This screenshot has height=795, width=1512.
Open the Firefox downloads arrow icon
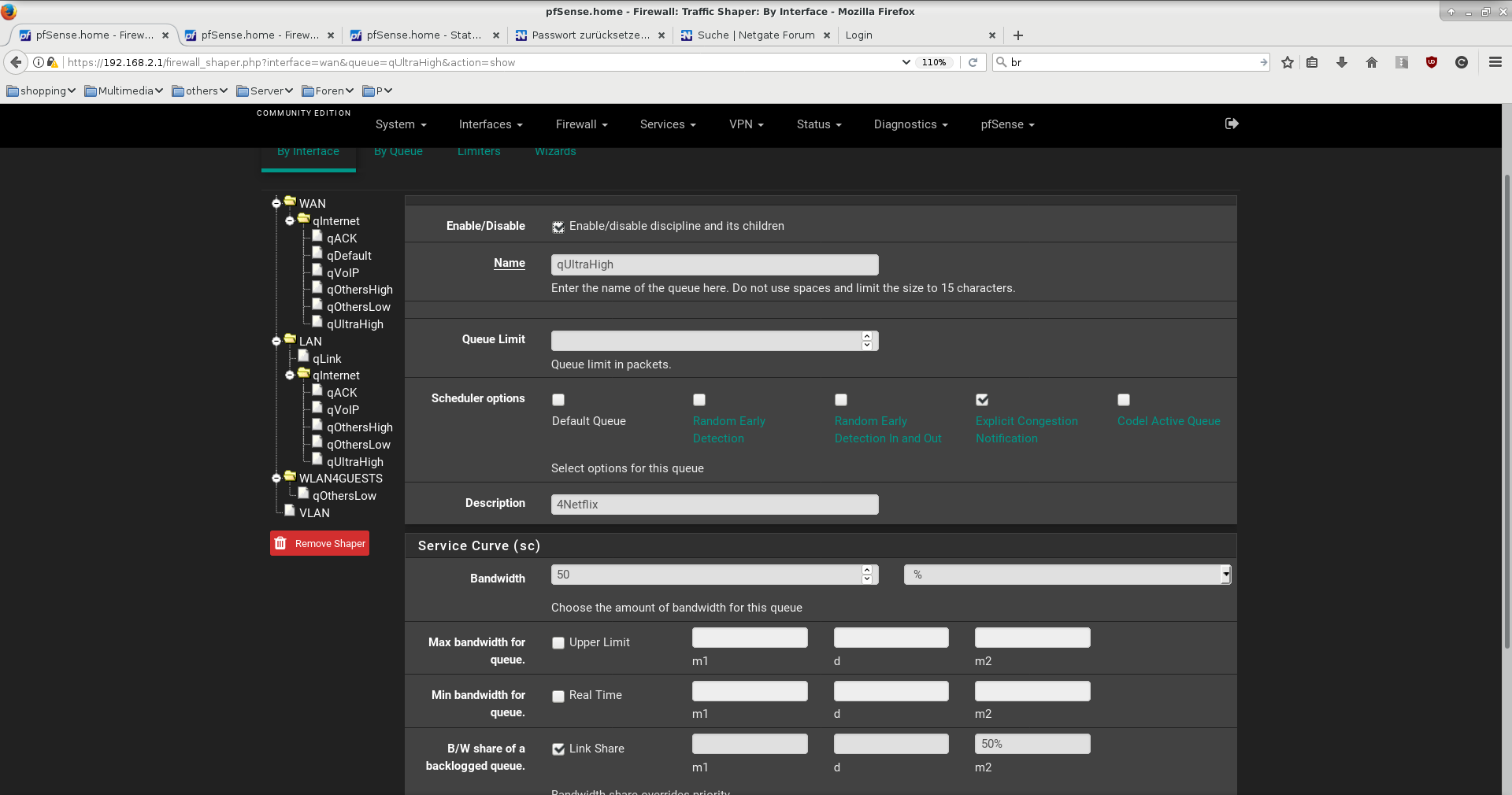coord(1342,62)
